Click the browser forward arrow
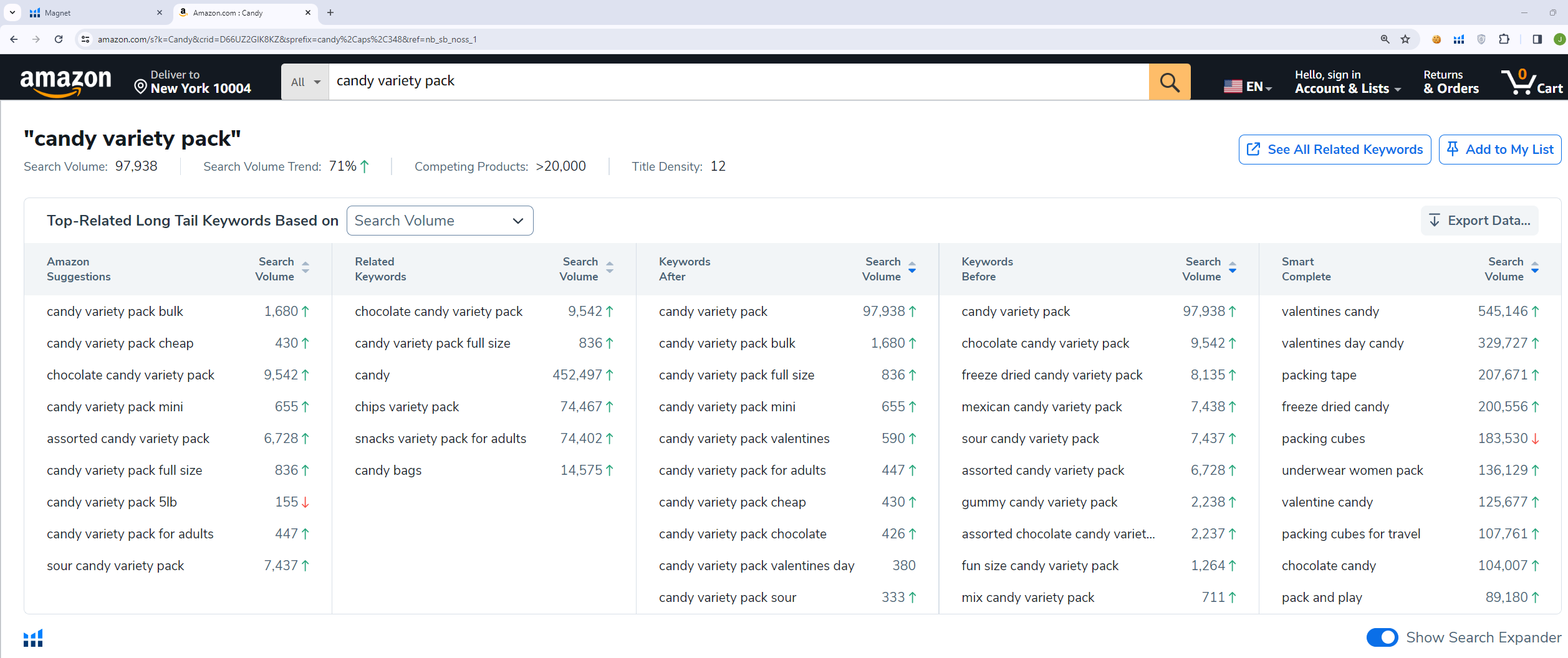Viewport: 1568px width, 658px height. pos(36,39)
